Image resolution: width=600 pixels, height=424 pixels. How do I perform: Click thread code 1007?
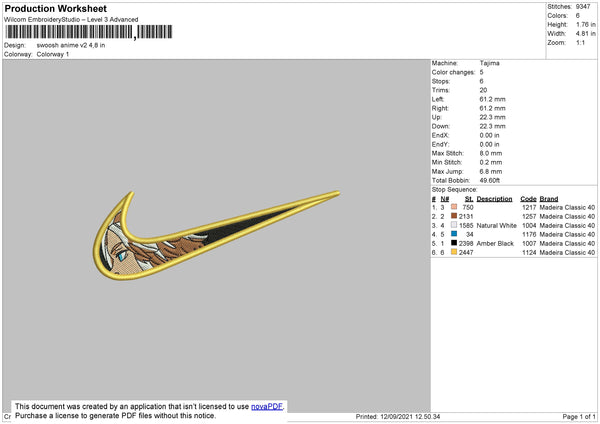529,243
